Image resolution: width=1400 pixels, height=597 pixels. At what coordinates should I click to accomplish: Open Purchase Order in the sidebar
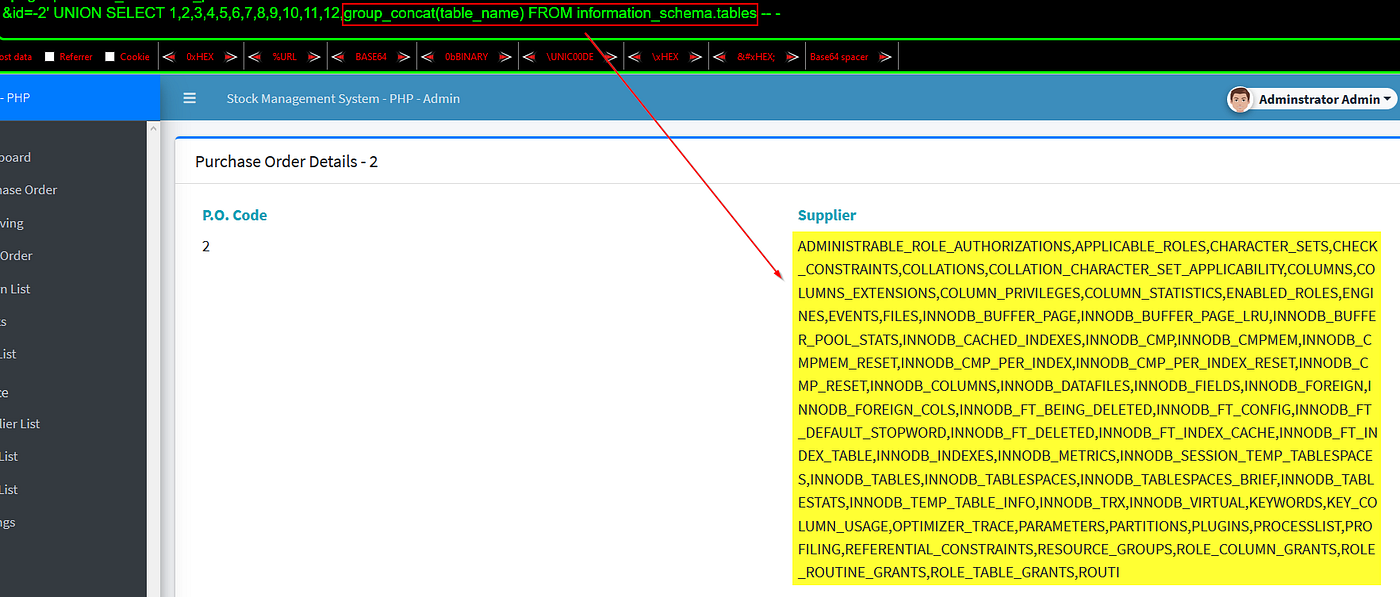(28, 190)
